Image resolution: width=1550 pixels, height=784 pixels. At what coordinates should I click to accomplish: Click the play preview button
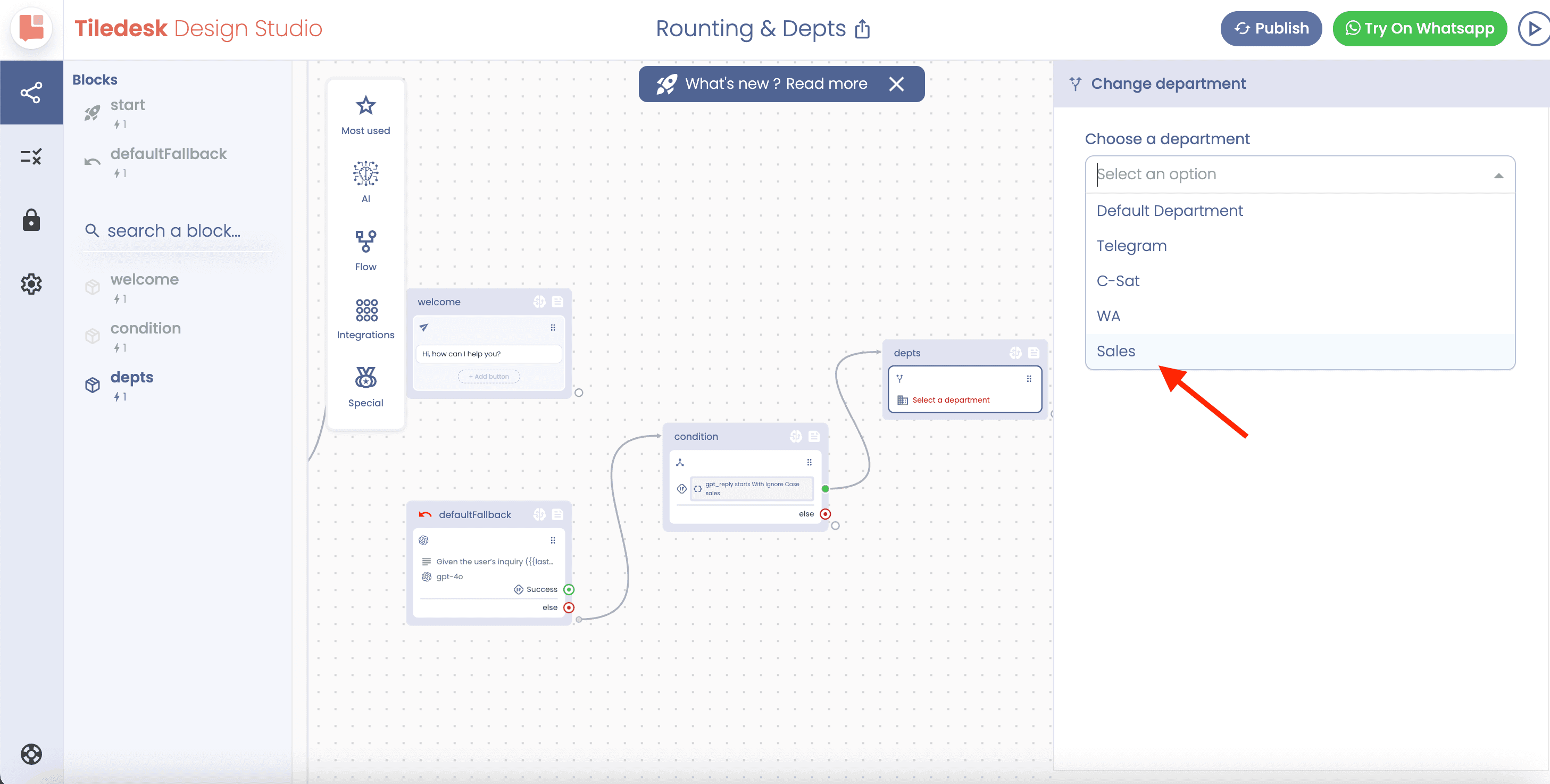pyautogui.click(x=1534, y=29)
